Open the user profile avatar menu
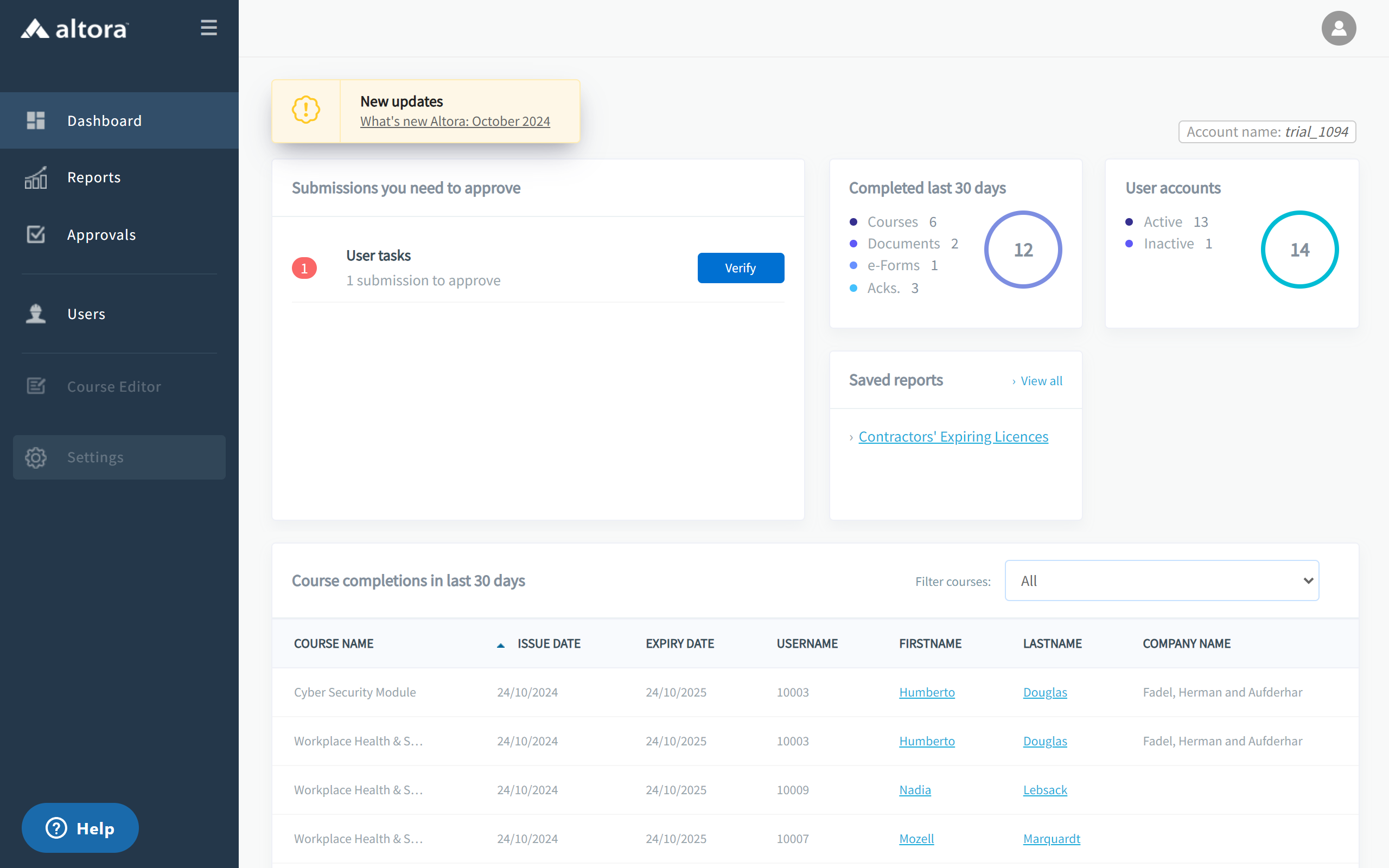This screenshot has height=868, width=1389. [1338, 28]
